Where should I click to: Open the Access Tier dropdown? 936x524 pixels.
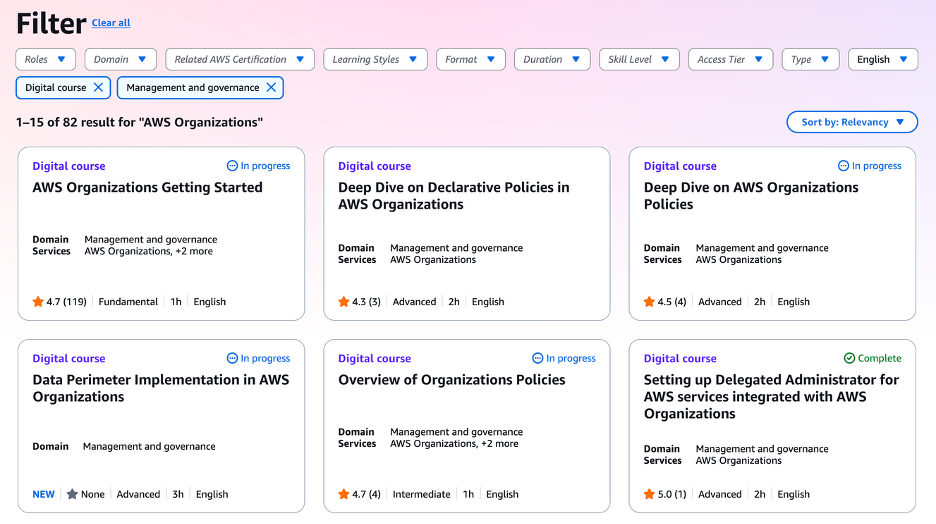tap(731, 60)
